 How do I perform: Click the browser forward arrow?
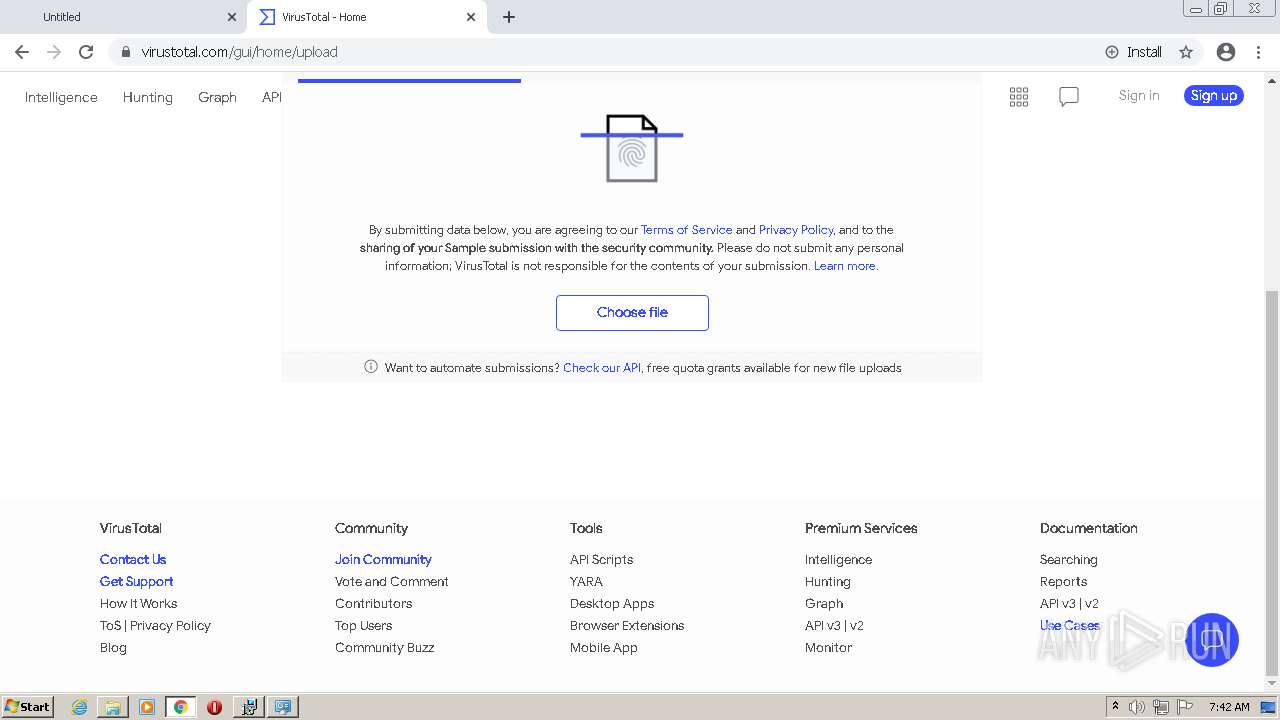click(x=54, y=52)
